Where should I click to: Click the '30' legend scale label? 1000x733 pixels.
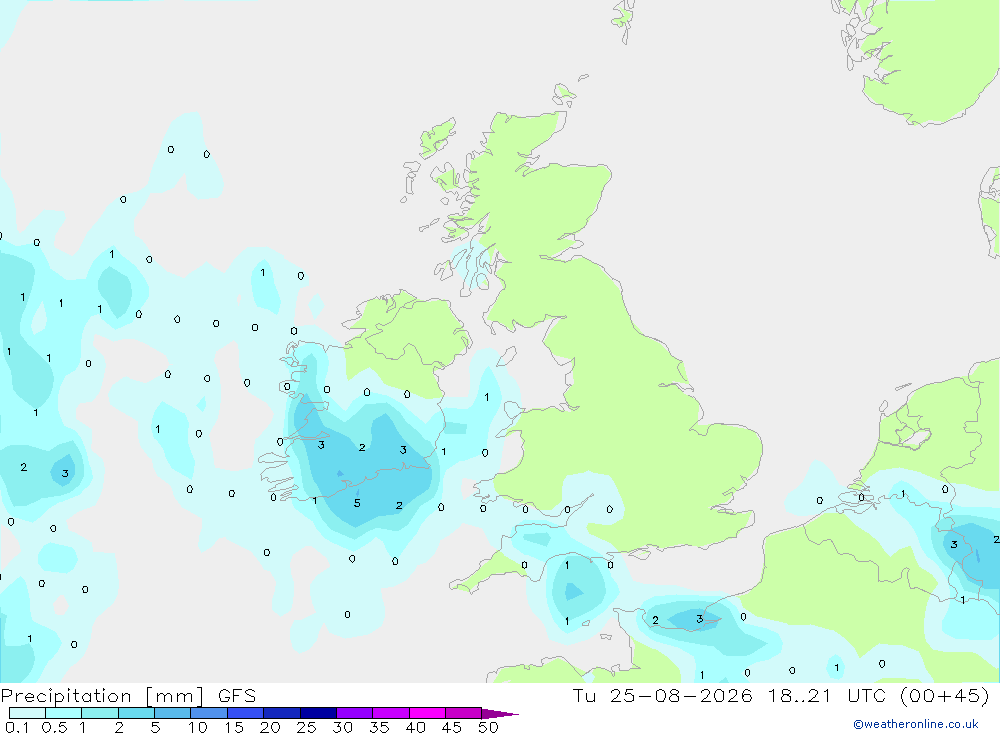tap(343, 727)
